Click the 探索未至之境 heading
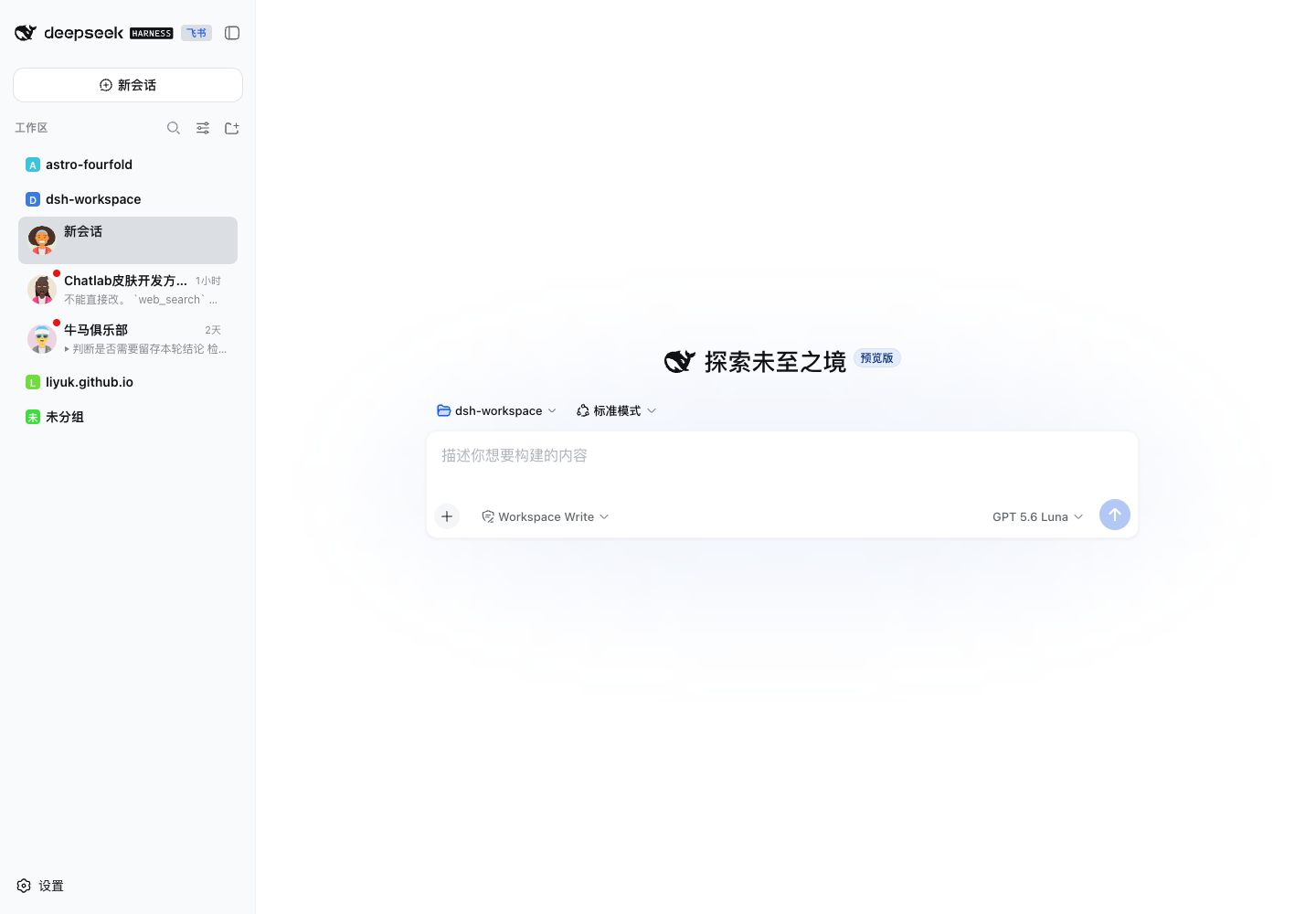 (775, 362)
